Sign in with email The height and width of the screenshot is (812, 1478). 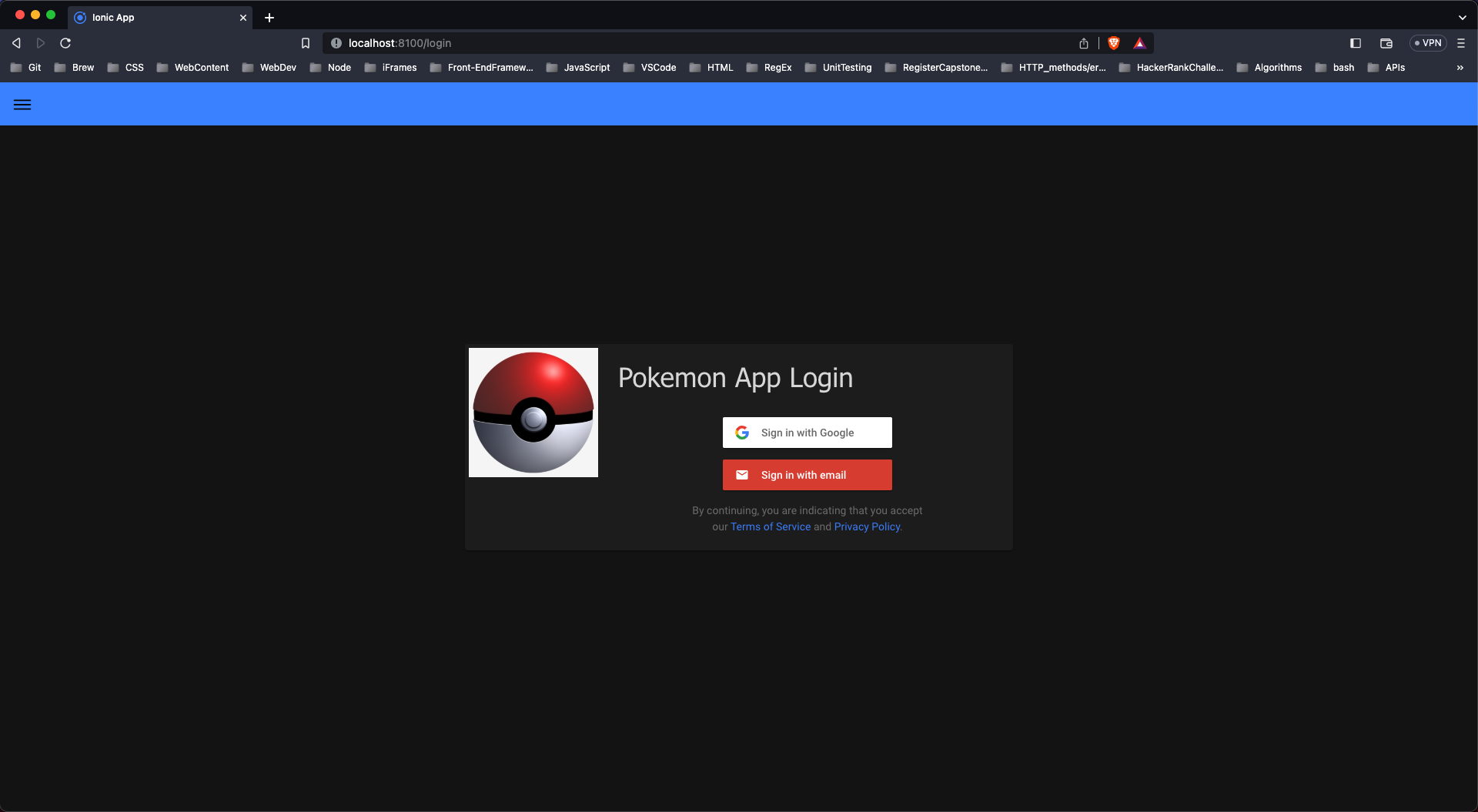(807, 475)
